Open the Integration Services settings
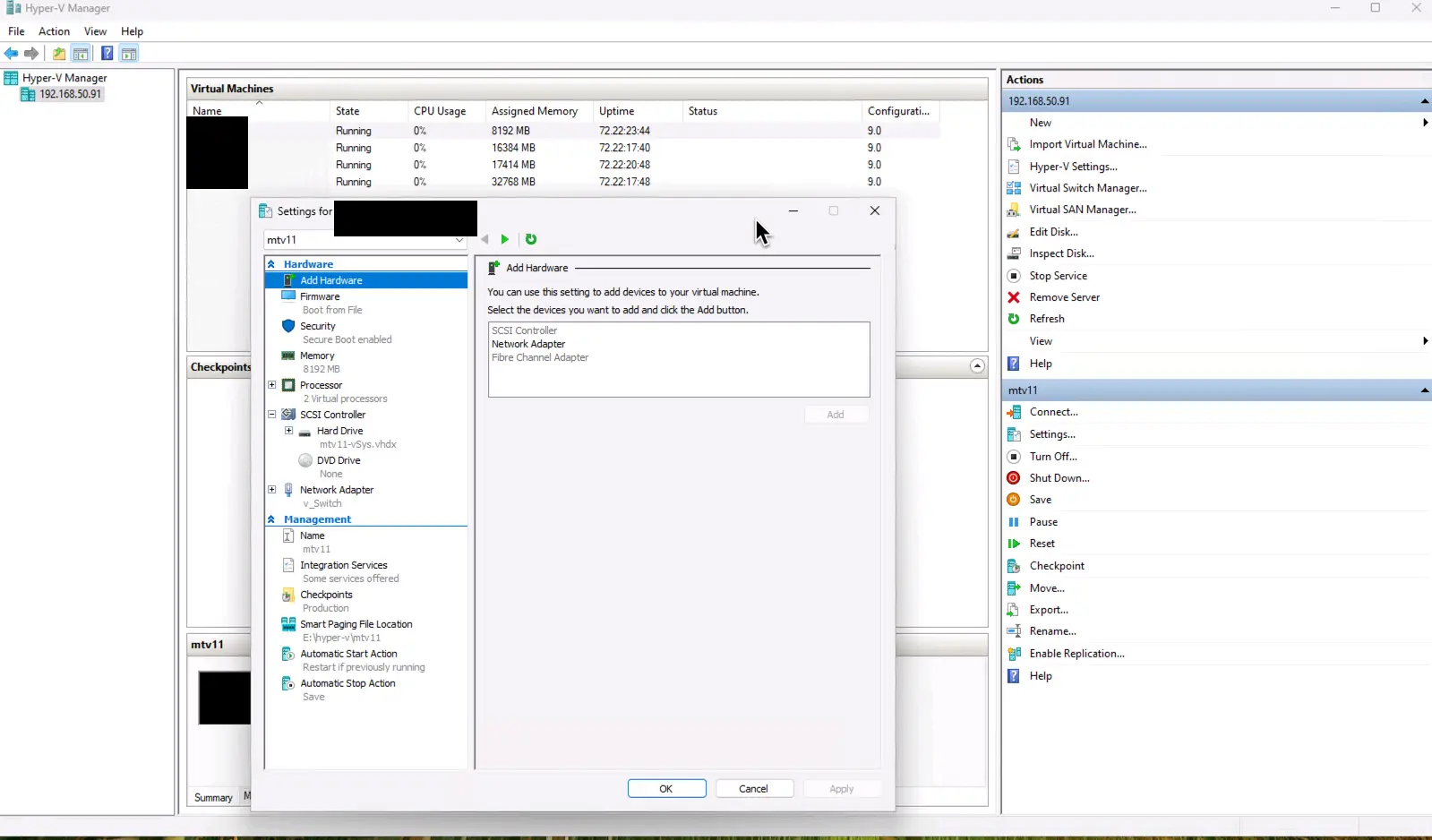Image resolution: width=1432 pixels, height=840 pixels. coord(344,565)
